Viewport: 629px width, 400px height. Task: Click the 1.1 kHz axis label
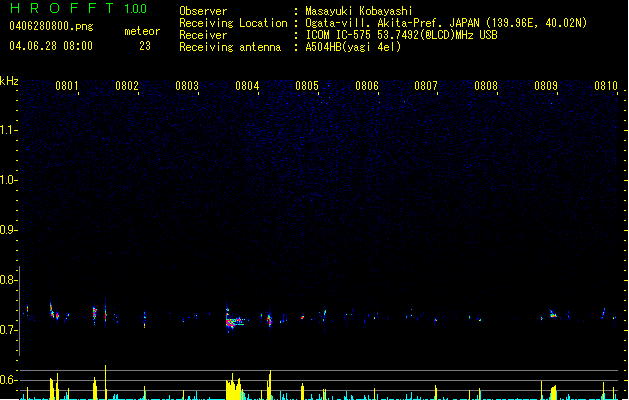pos(9,130)
